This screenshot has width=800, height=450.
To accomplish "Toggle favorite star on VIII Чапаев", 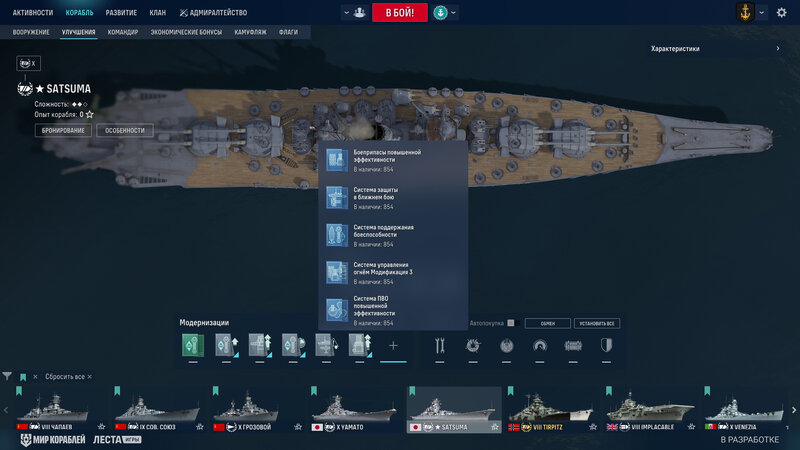I will (101, 427).
